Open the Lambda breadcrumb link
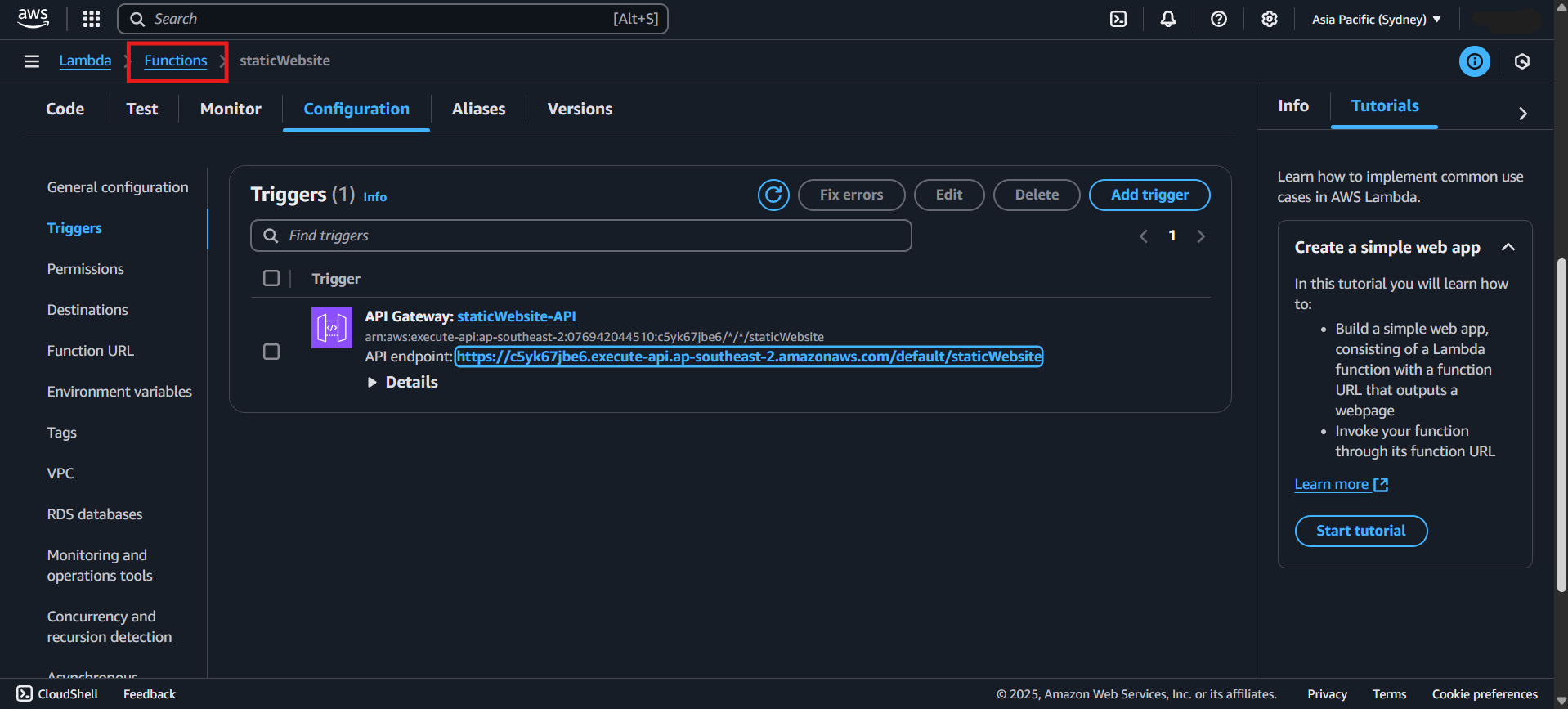This screenshot has width=1568, height=709. click(x=85, y=61)
